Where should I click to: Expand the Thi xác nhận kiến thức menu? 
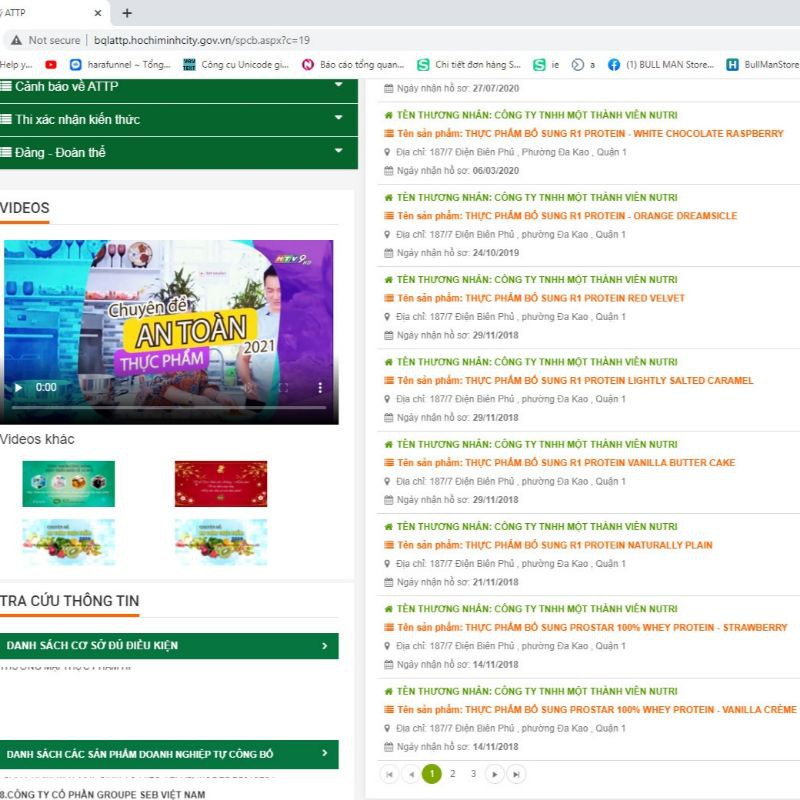pyautogui.click(x=338, y=118)
